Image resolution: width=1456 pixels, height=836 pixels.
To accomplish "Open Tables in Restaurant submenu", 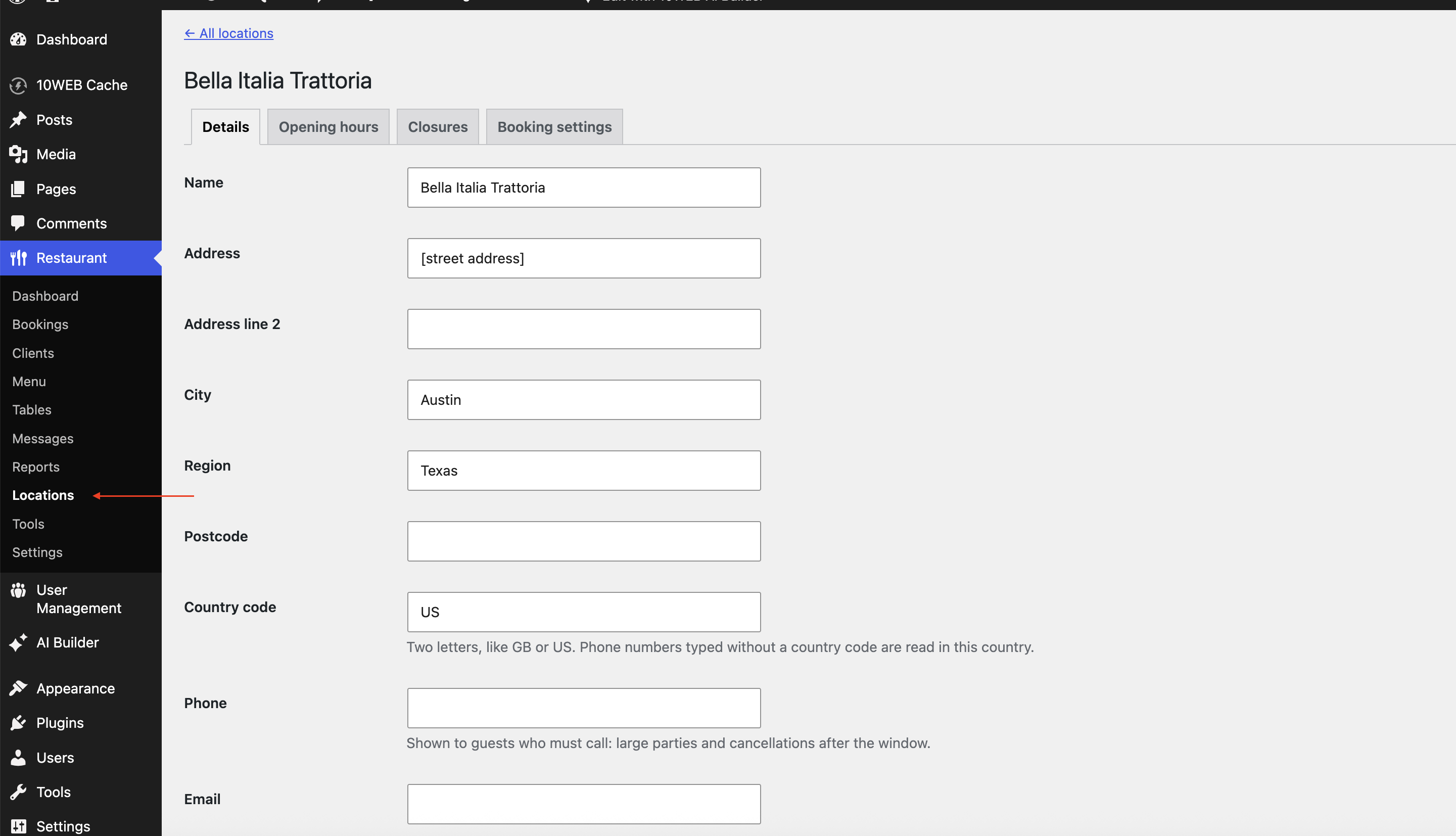I will point(32,410).
